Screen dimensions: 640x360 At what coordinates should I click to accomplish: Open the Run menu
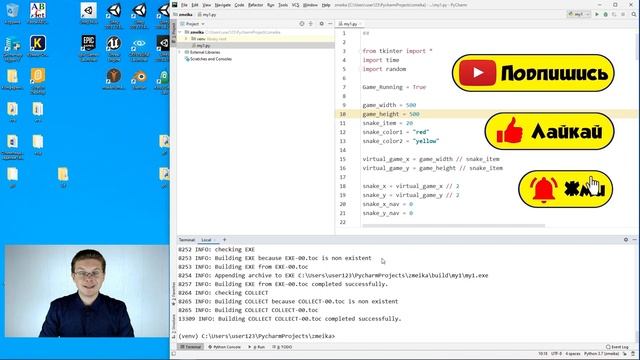coord(271,5)
